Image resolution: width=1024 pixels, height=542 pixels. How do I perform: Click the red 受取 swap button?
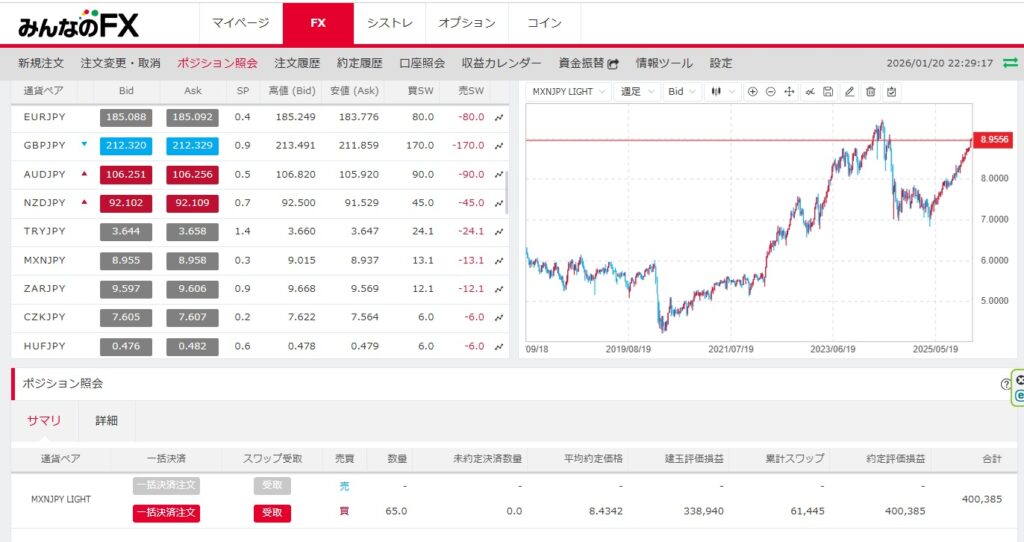click(x=272, y=512)
